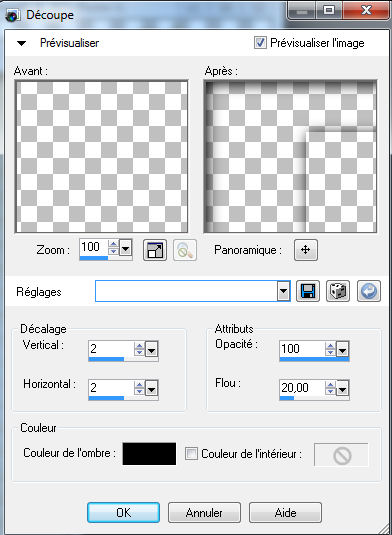The width and height of the screenshot is (392, 535).
Task: Collapse the Prévisualiser preview section
Action: coord(21,43)
